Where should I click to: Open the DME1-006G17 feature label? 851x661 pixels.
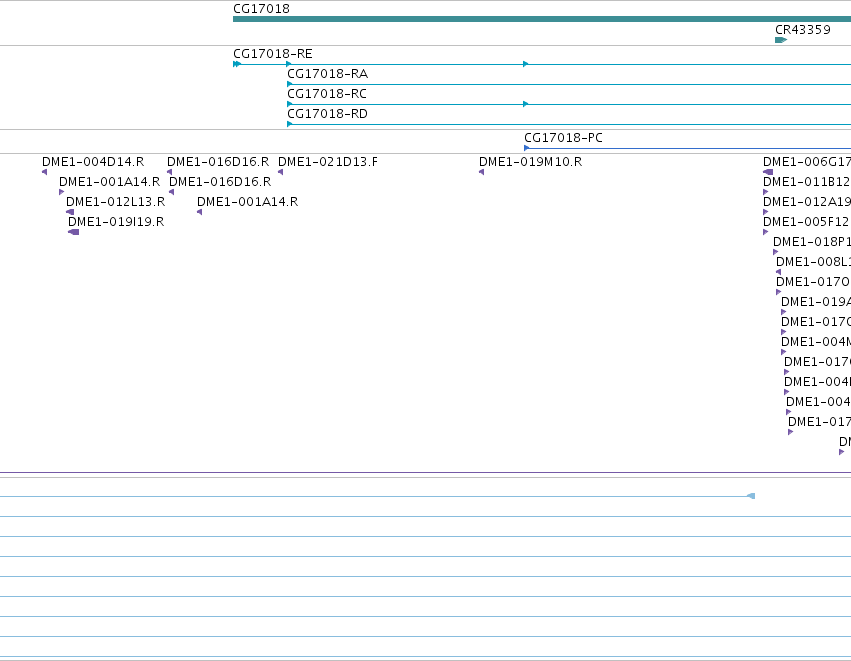pos(807,162)
